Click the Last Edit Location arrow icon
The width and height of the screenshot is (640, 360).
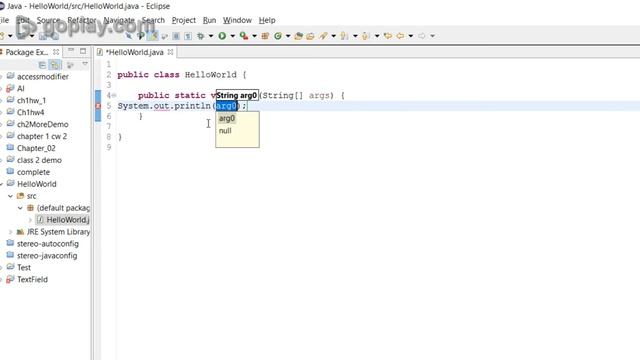pyautogui.click(x=388, y=36)
